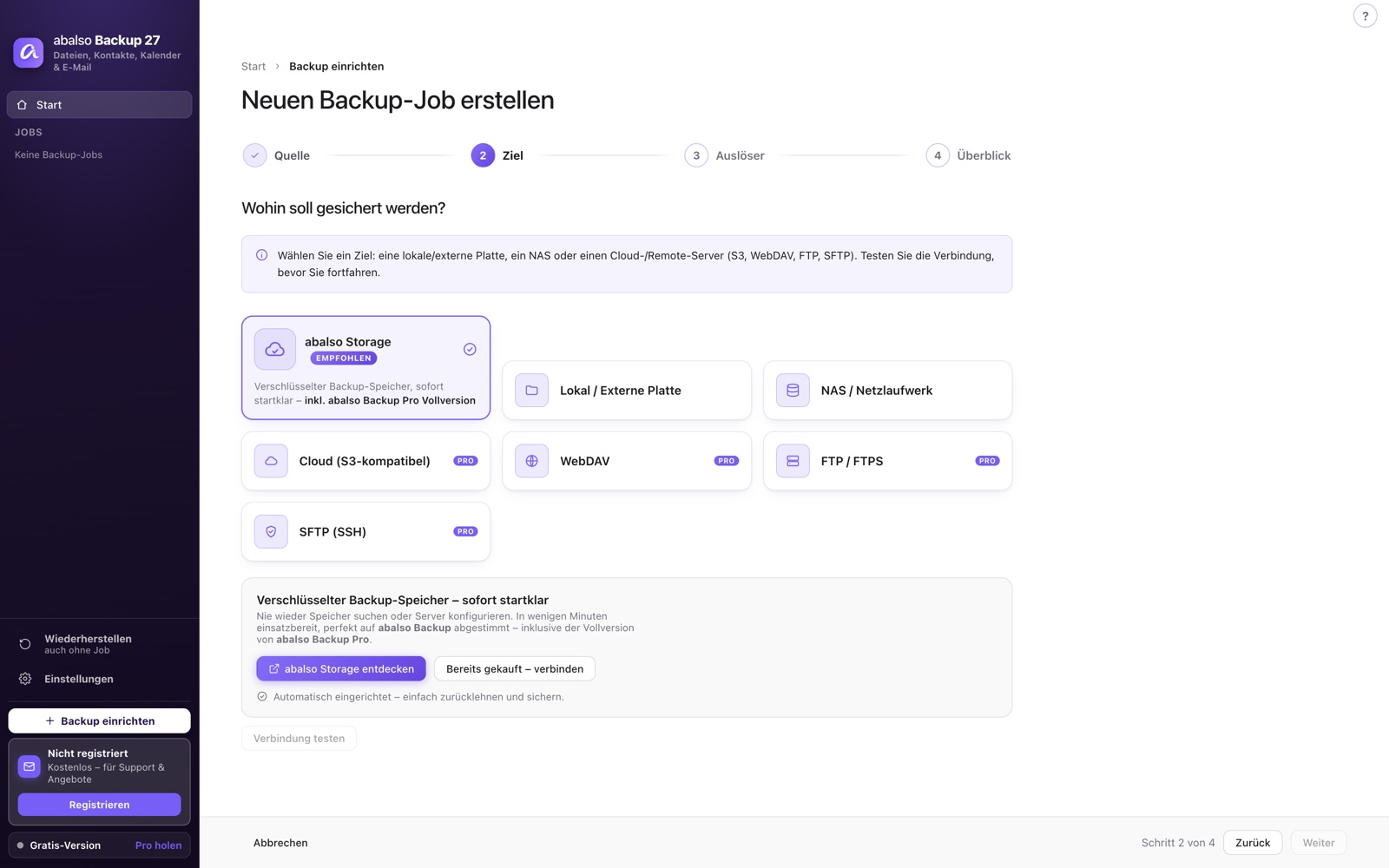Choose FTP / FTPS as backup target
1389x868 pixels.
pyautogui.click(x=887, y=461)
